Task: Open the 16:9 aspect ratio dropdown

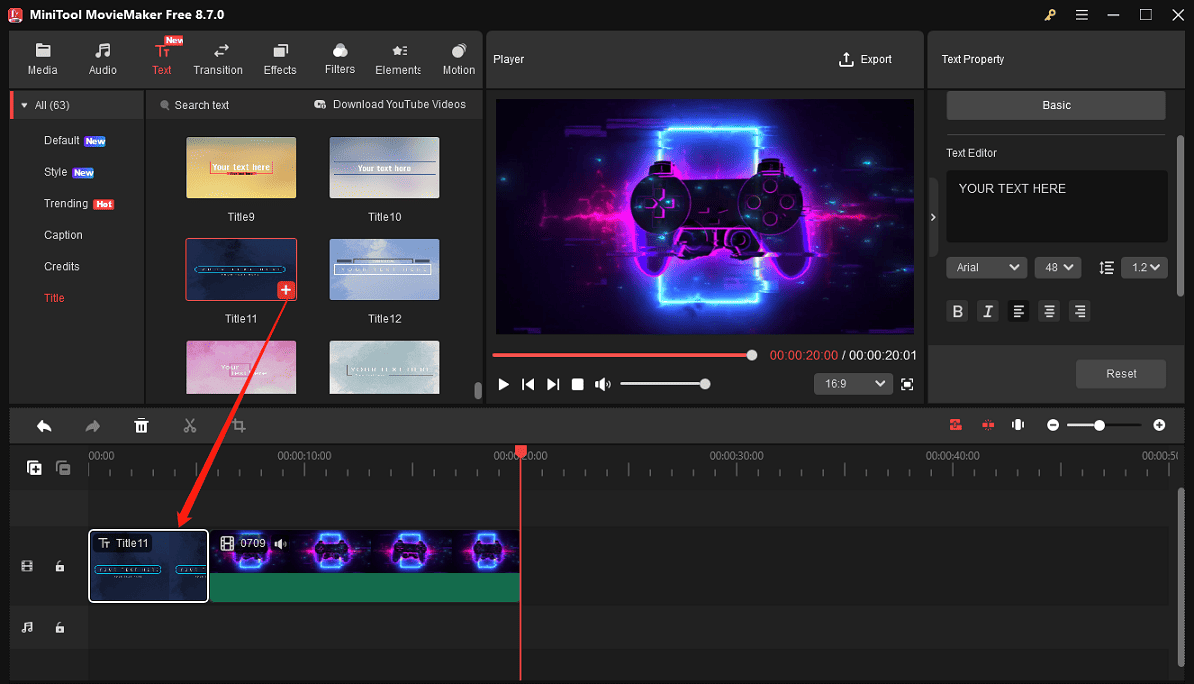Action: click(853, 384)
